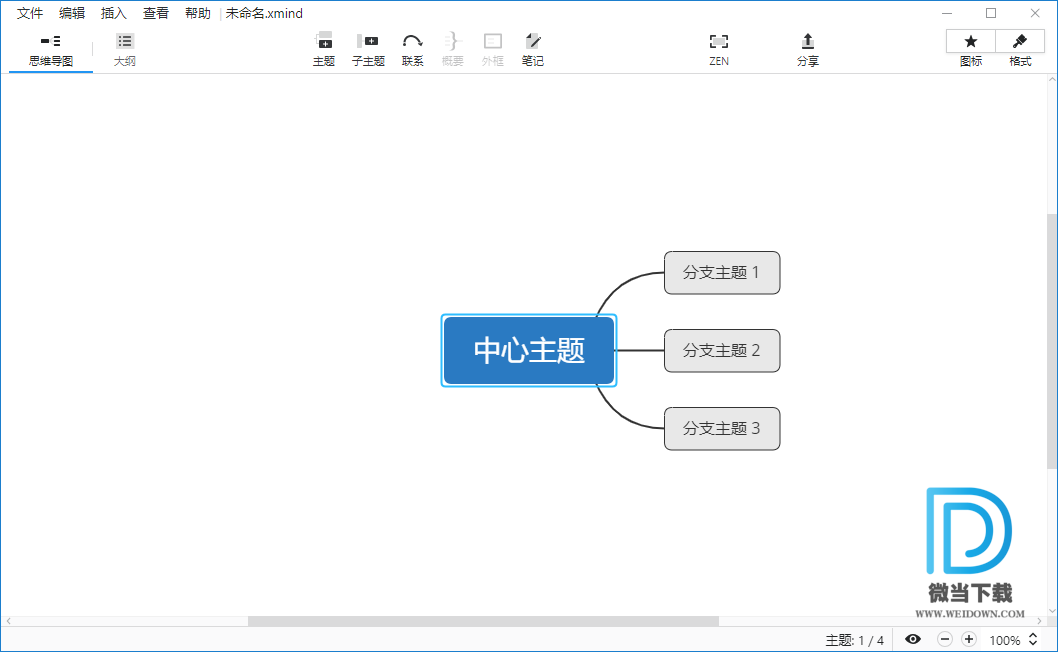This screenshot has width=1058, height=652.
Task: Click the 主题: 1 / 4 status text
Action: [x=854, y=640]
